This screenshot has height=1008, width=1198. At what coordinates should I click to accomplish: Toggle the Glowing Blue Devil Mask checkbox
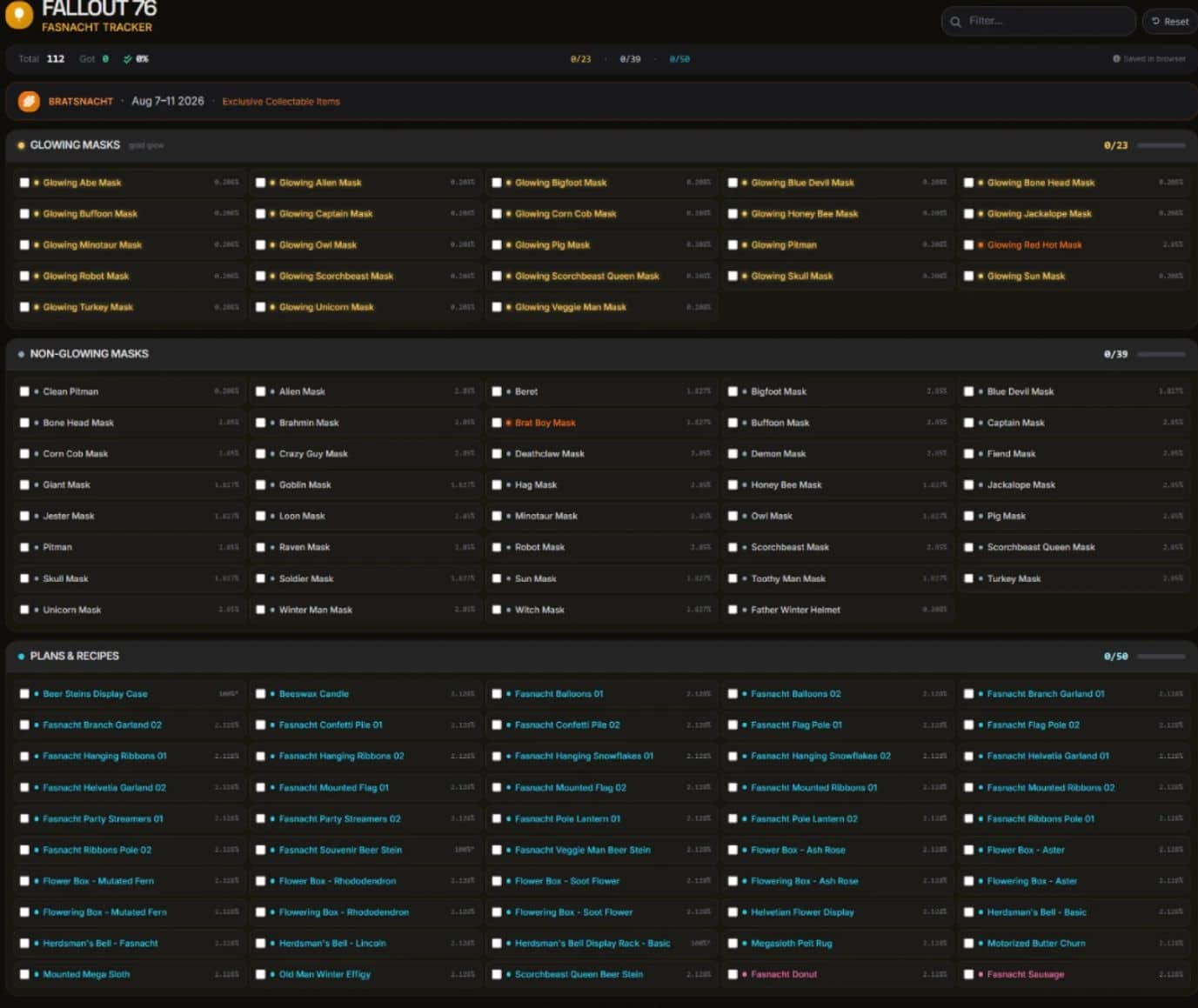[733, 183]
